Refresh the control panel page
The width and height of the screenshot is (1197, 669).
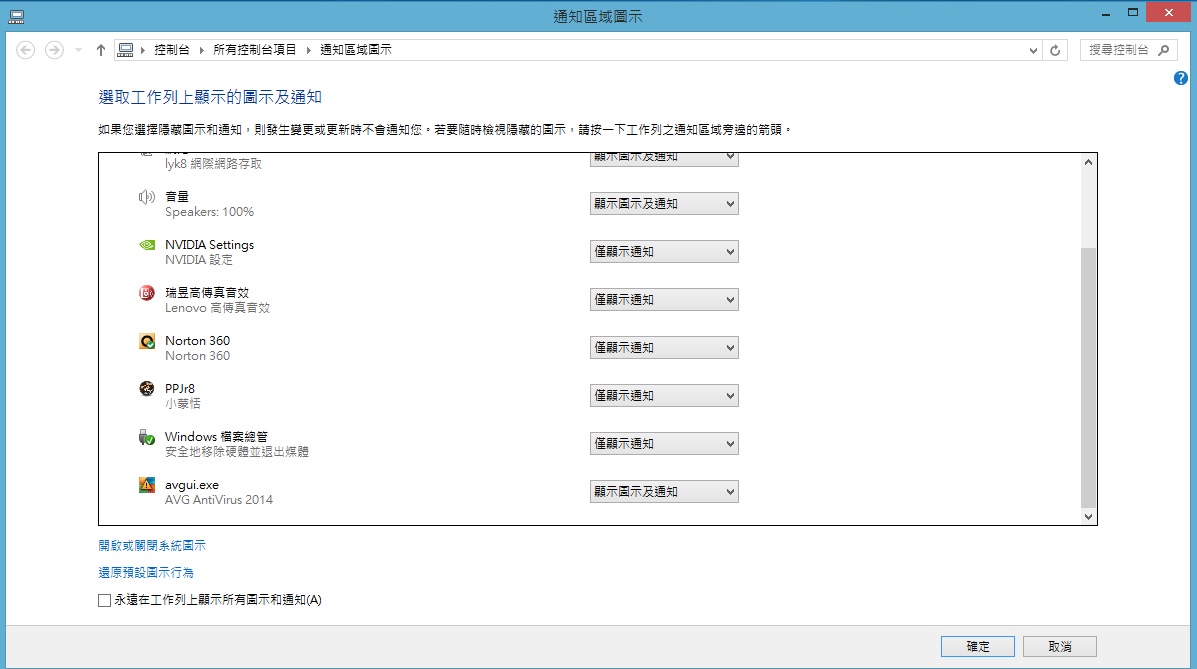click(x=1055, y=50)
